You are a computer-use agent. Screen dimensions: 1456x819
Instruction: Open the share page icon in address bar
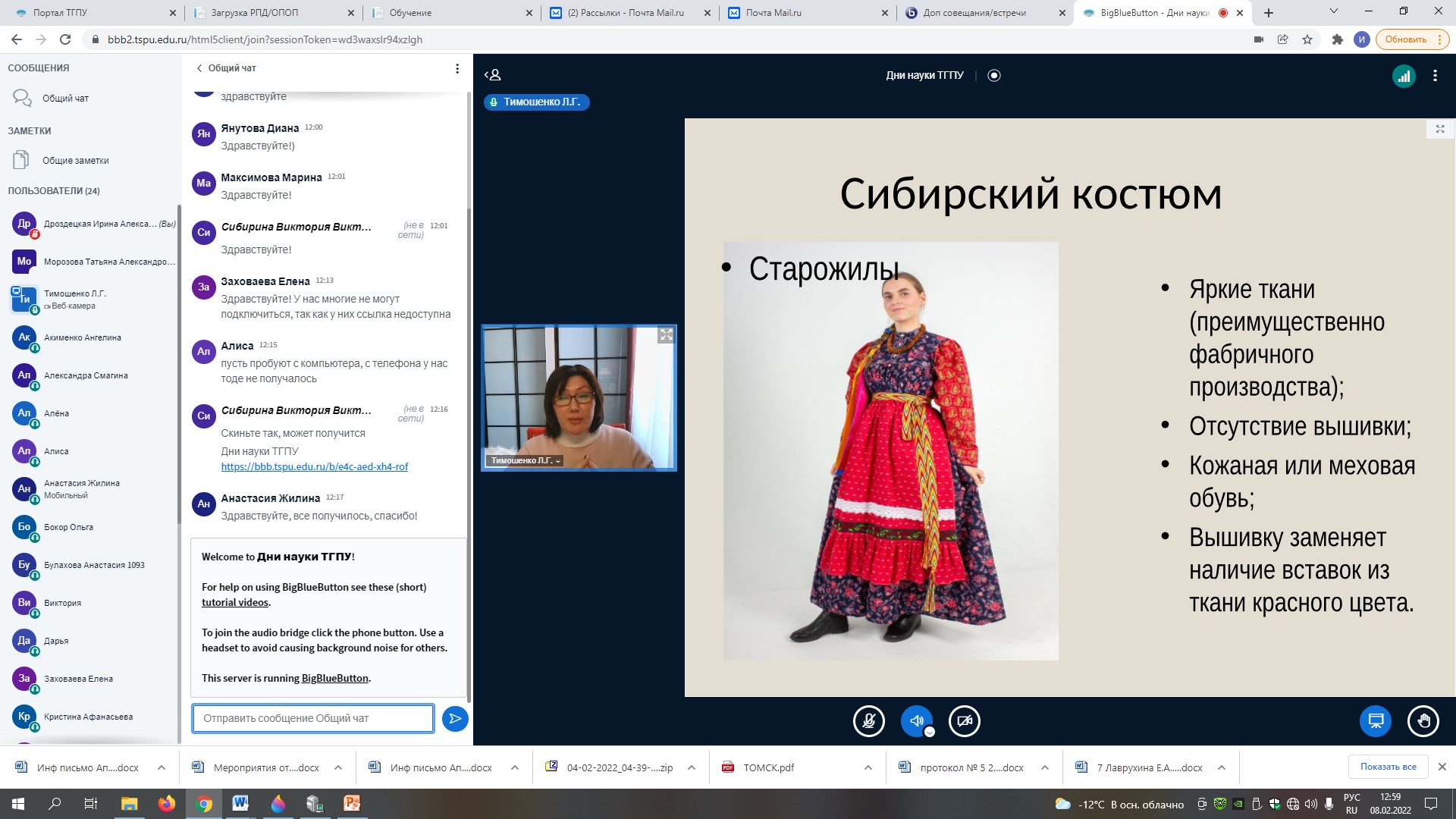tap(1282, 39)
